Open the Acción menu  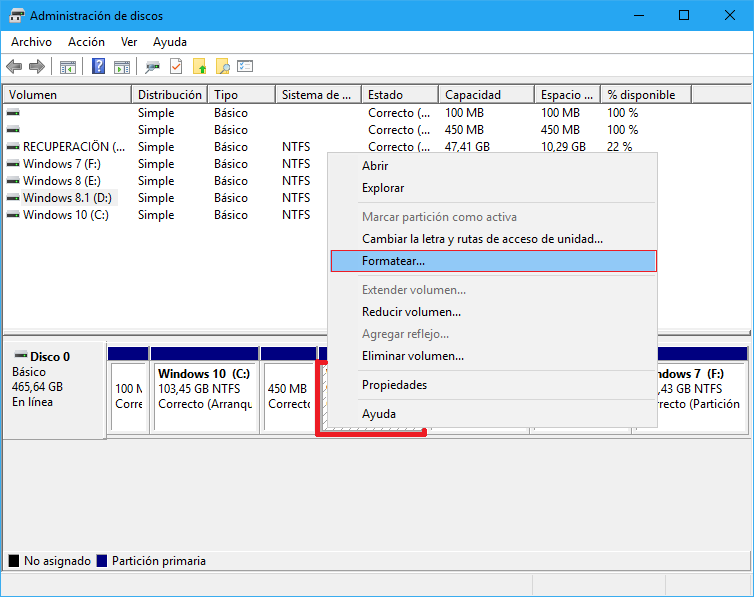point(86,42)
